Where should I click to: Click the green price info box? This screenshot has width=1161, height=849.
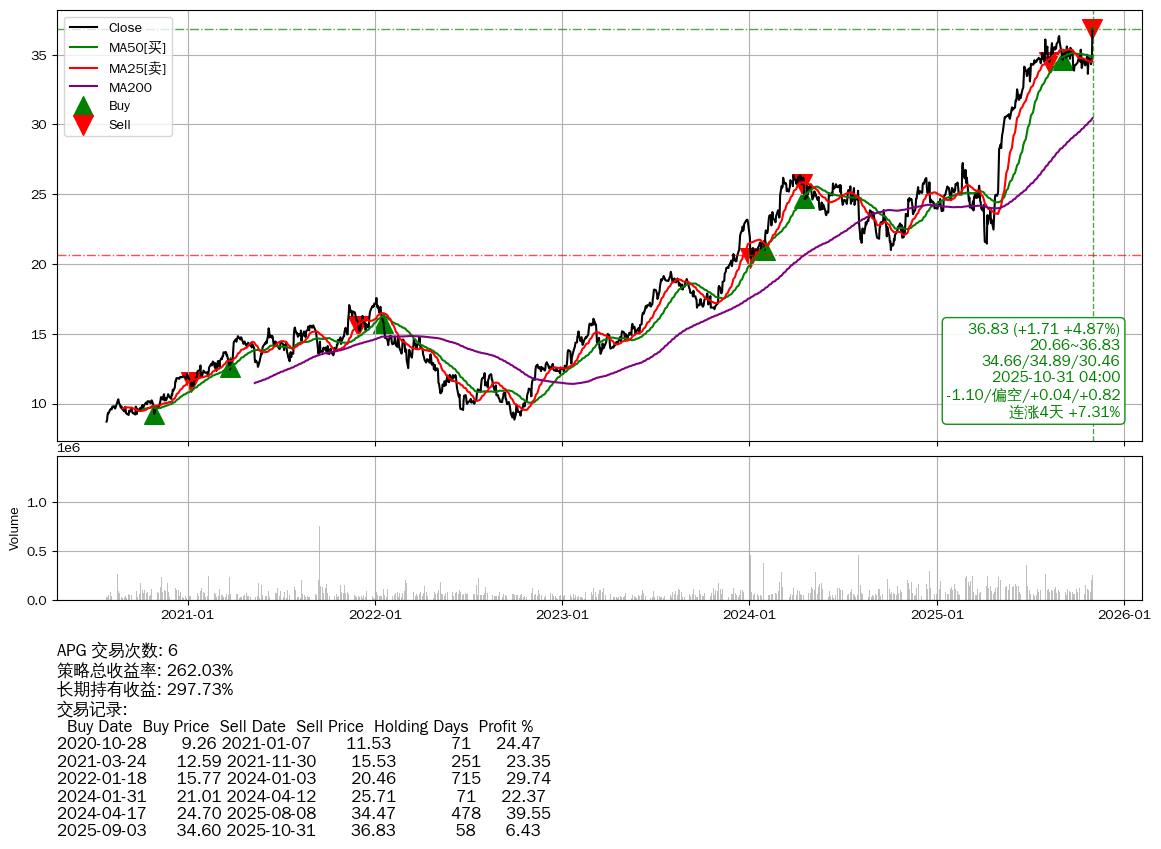(1033, 370)
